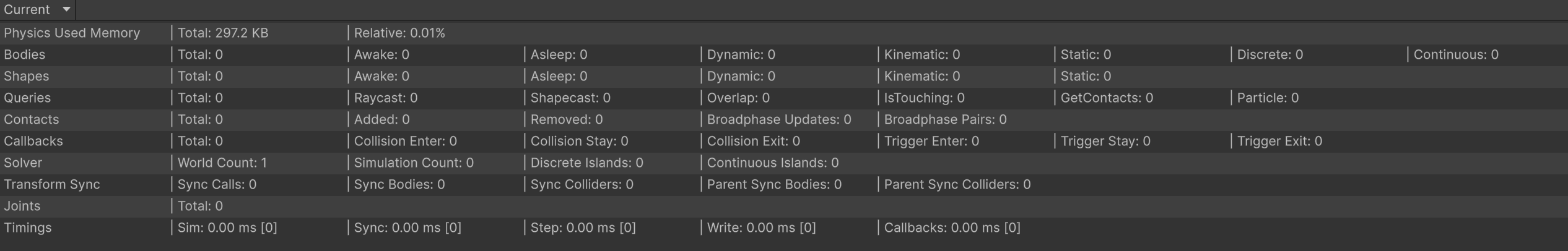Select the Joints row label
The height and width of the screenshot is (251, 1568).
point(22,206)
